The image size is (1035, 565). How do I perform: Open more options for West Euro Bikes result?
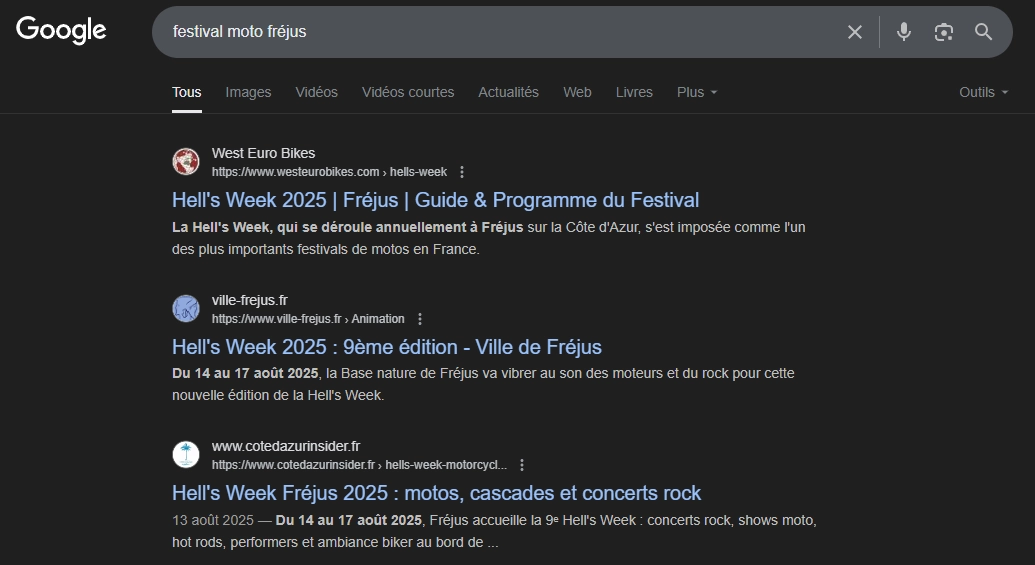coord(462,172)
